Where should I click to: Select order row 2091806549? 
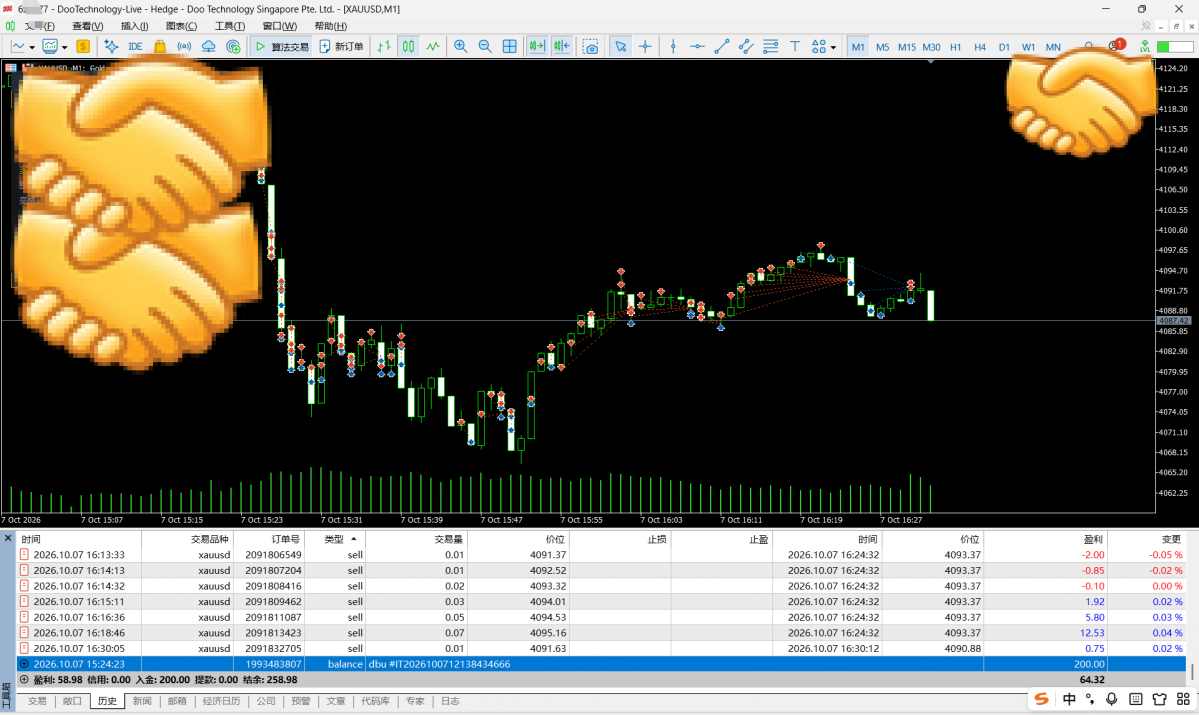(x=601, y=555)
